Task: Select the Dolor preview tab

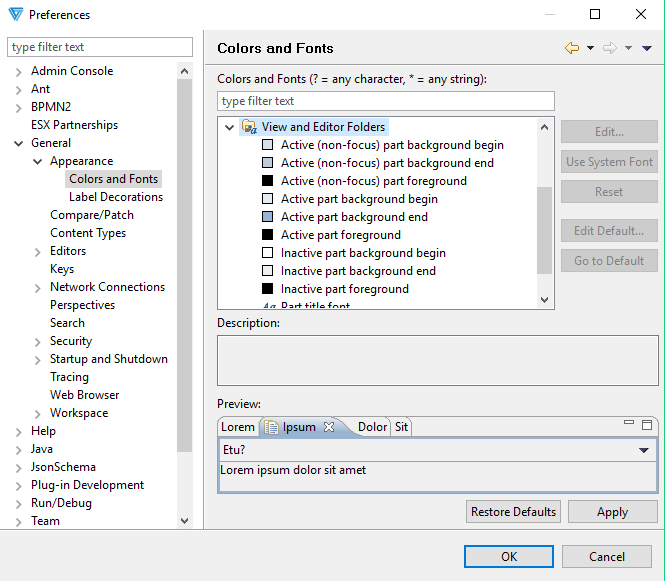Action: [x=372, y=427]
